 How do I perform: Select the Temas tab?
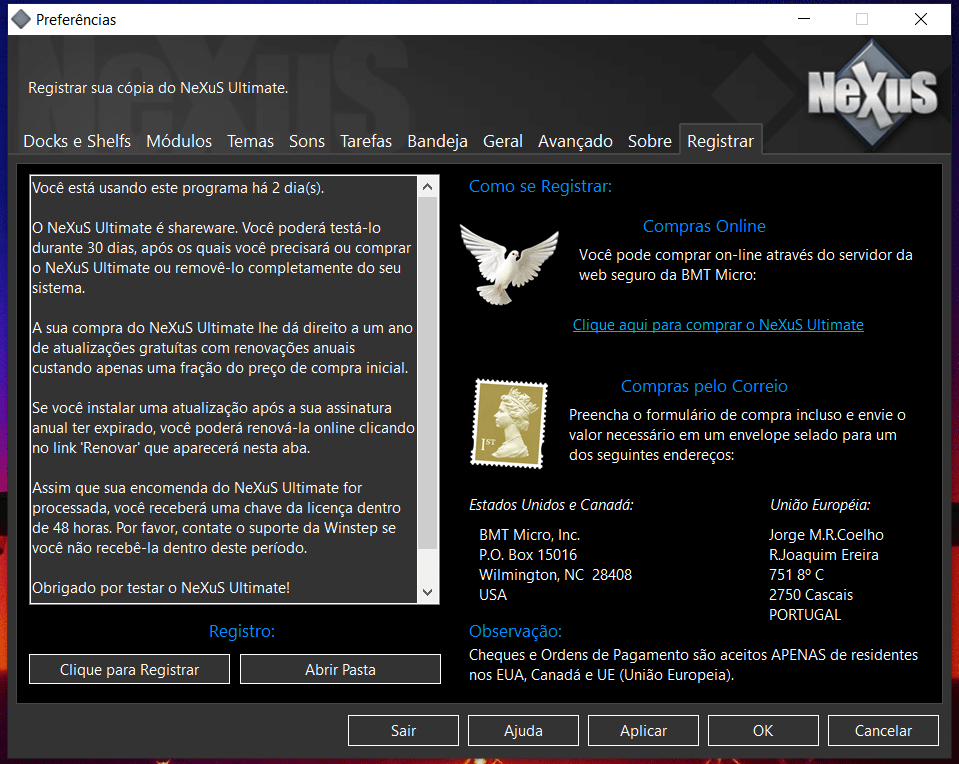tap(250, 141)
